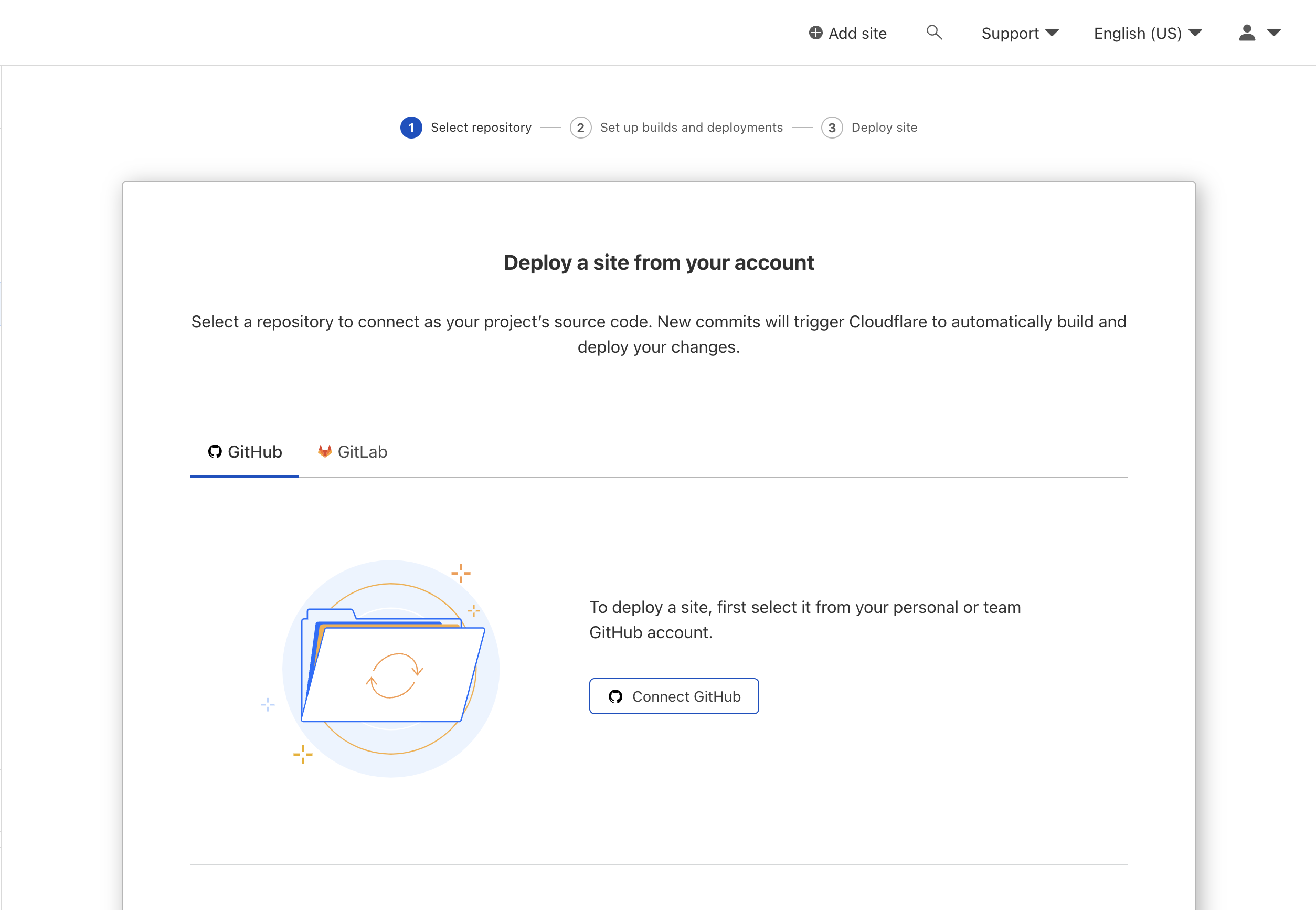Screen dimensions: 1316x910
Task: Click the user profile avatar icon
Action: pos(1246,33)
